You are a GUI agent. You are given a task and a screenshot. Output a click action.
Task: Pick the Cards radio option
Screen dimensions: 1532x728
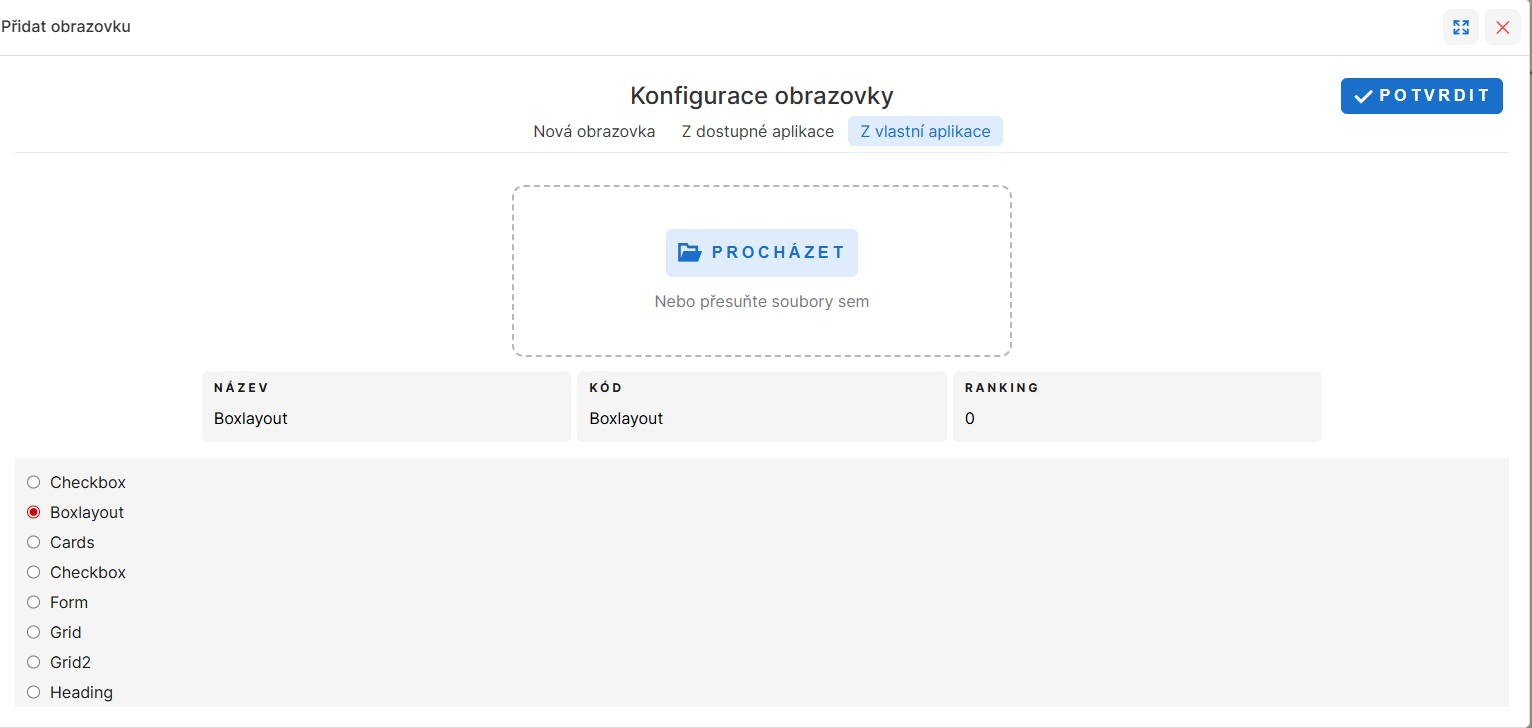click(x=34, y=542)
